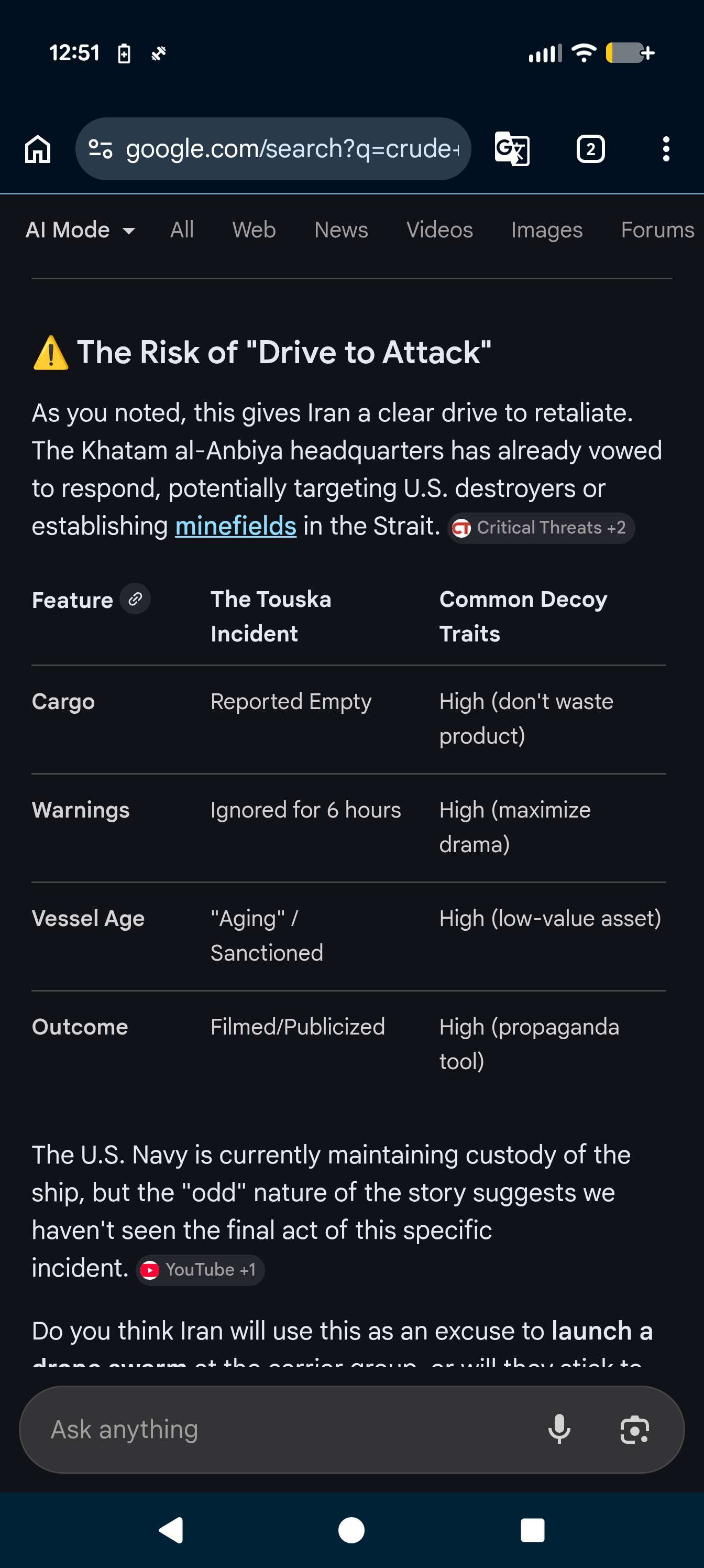
Task: Open Chrome three-dot overflow menu
Action: [x=666, y=149]
